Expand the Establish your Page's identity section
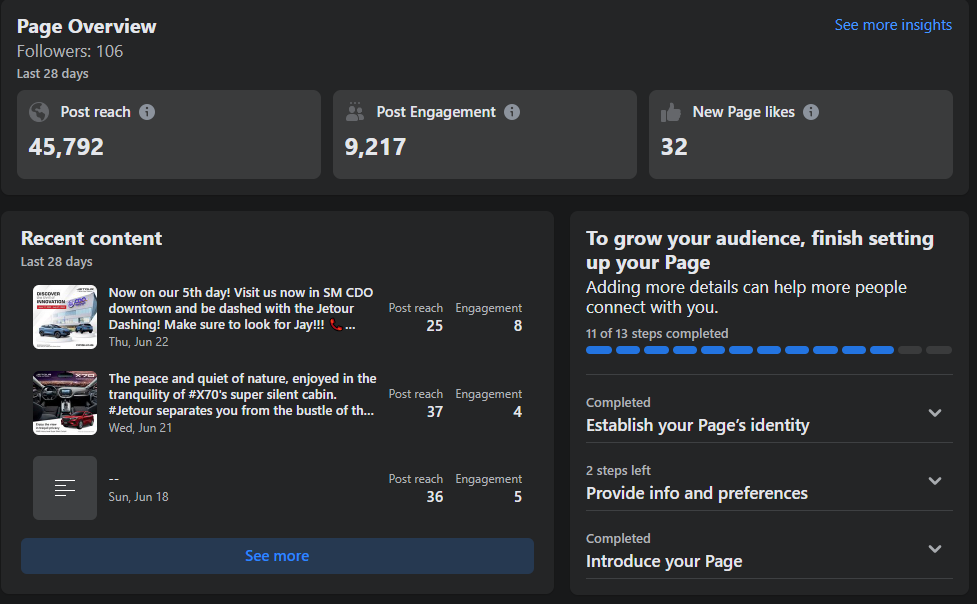This screenshot has width=977, height=604. tap(935, 413)
